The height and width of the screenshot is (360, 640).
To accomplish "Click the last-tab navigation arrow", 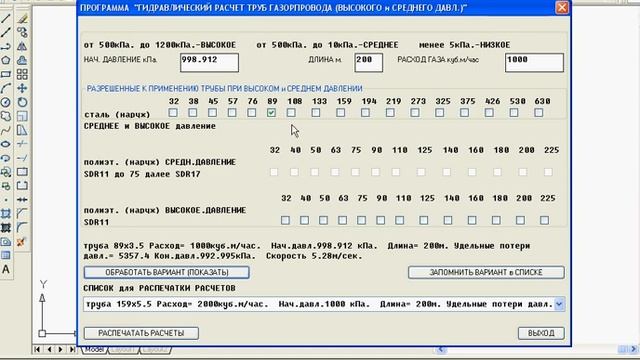I will 72,349.
